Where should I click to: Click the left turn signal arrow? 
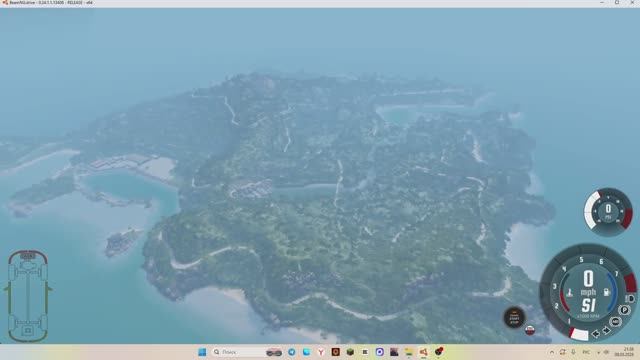(596, 334)
